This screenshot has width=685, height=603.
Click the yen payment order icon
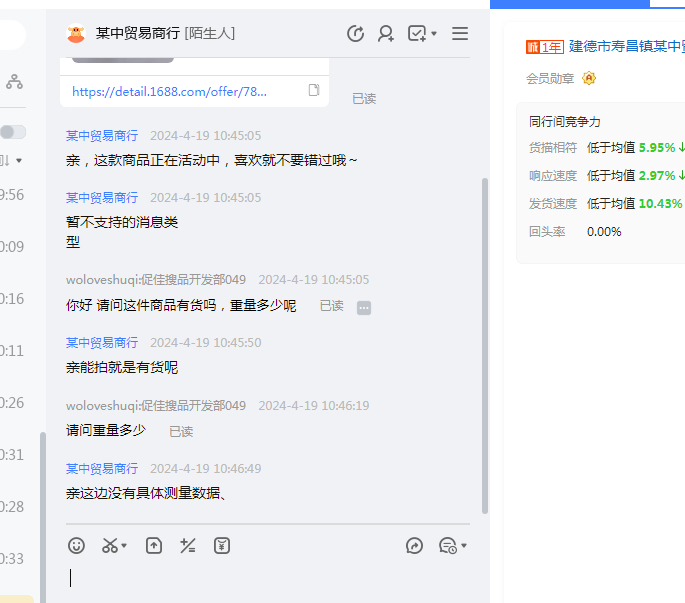tap(222, 545)
